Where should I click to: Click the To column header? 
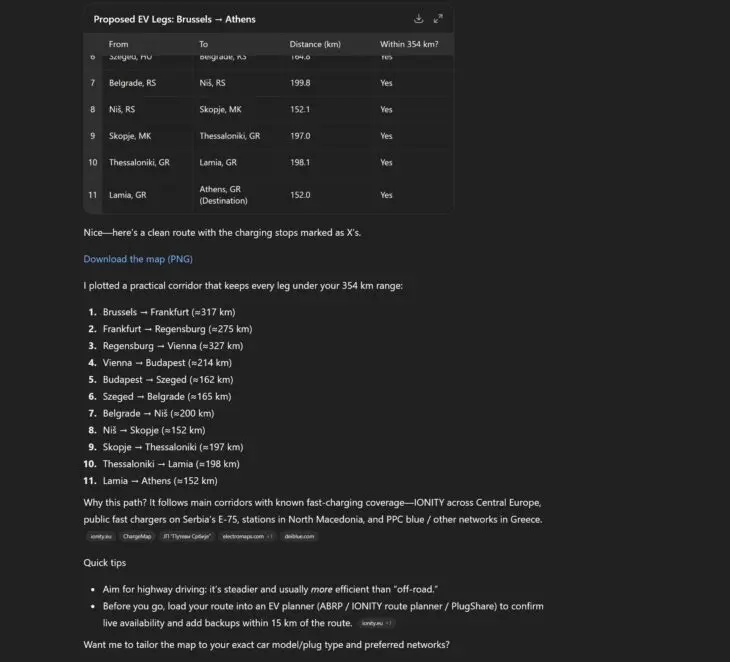[204, 44]
